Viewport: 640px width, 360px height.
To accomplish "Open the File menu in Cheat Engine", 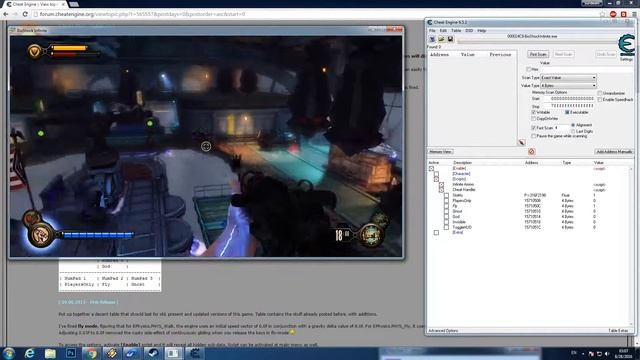I will click(x=432, y=31).
